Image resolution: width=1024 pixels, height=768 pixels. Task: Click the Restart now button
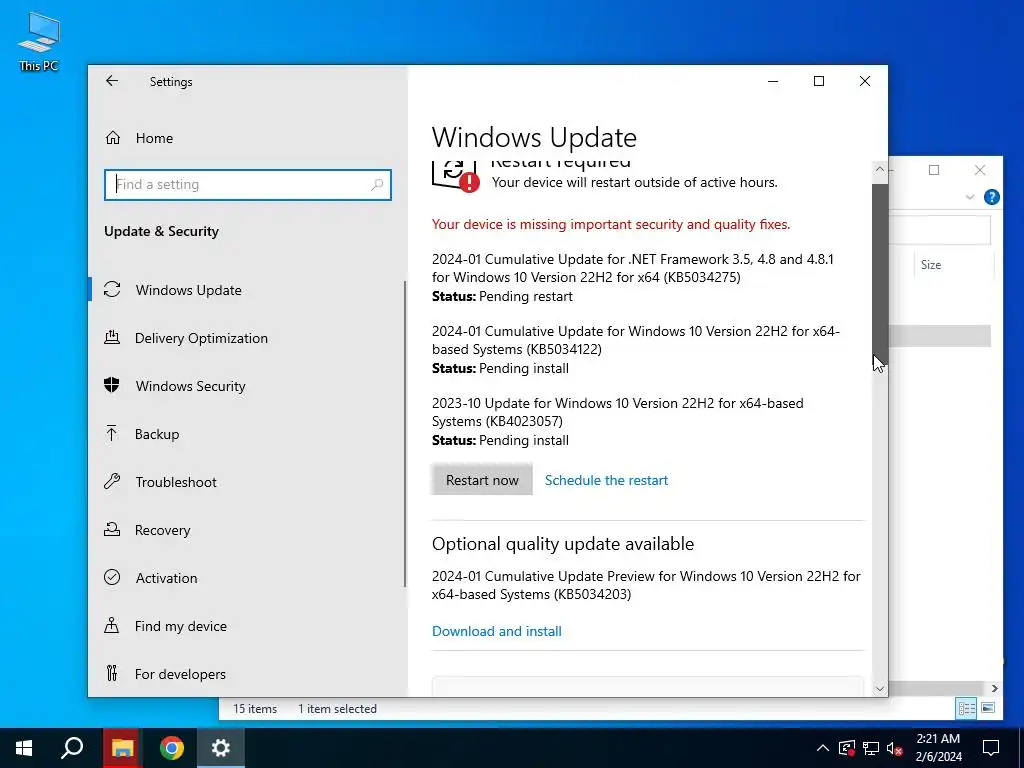(x=482, y=480)
